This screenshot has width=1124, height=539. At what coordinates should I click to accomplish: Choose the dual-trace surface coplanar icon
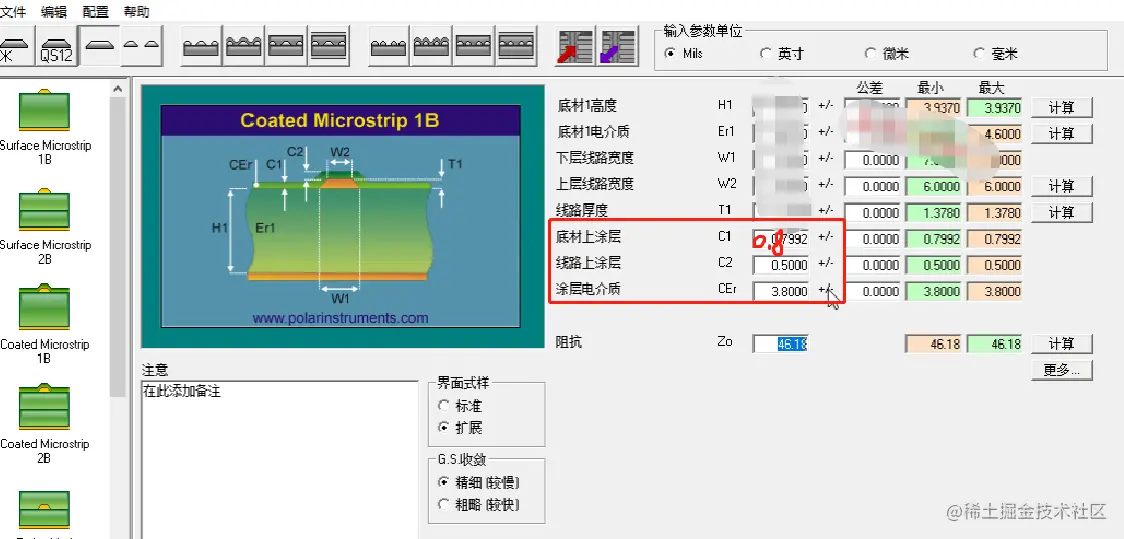click(x=389, y=46)
